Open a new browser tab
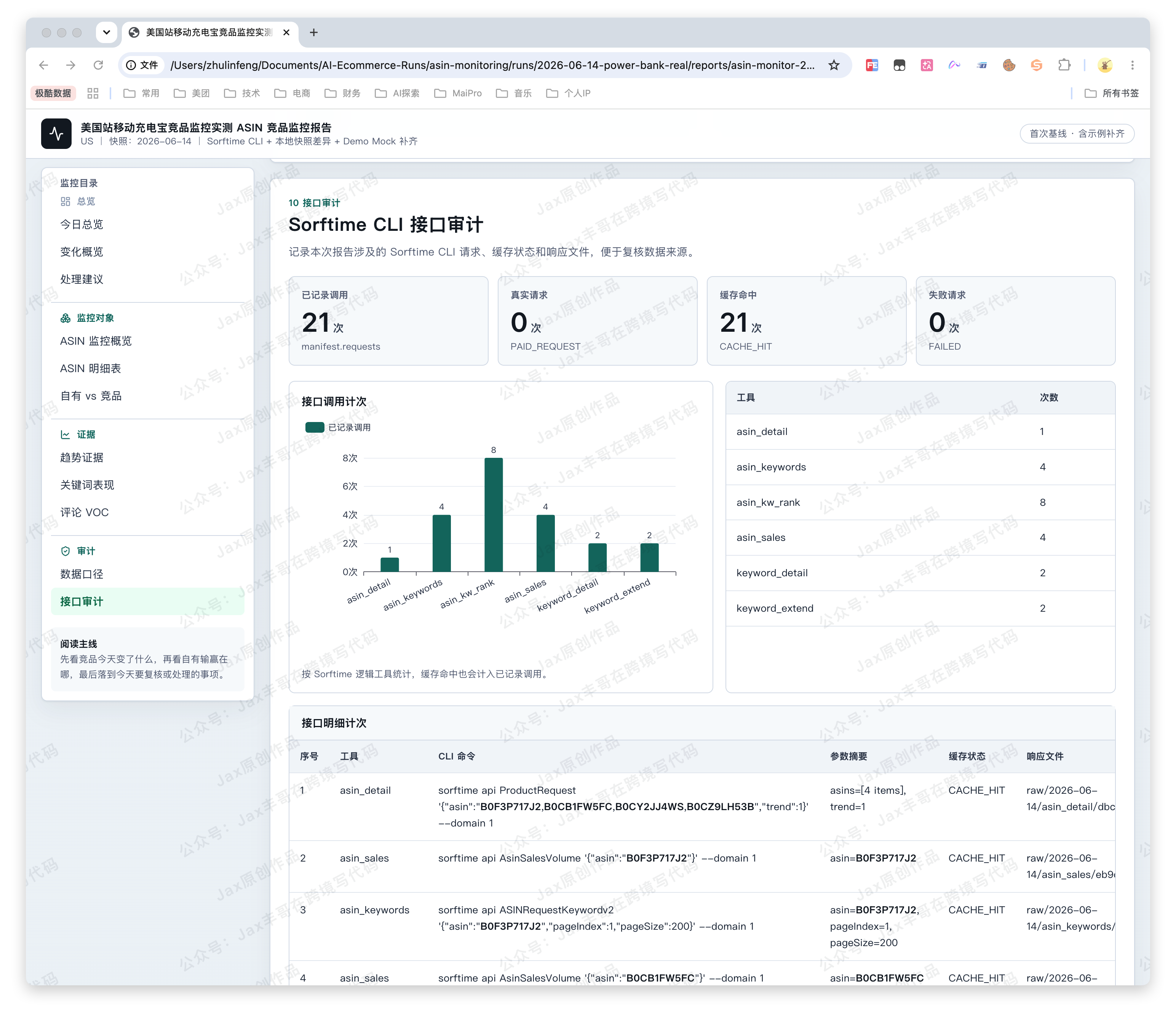 tap(314, 32)
